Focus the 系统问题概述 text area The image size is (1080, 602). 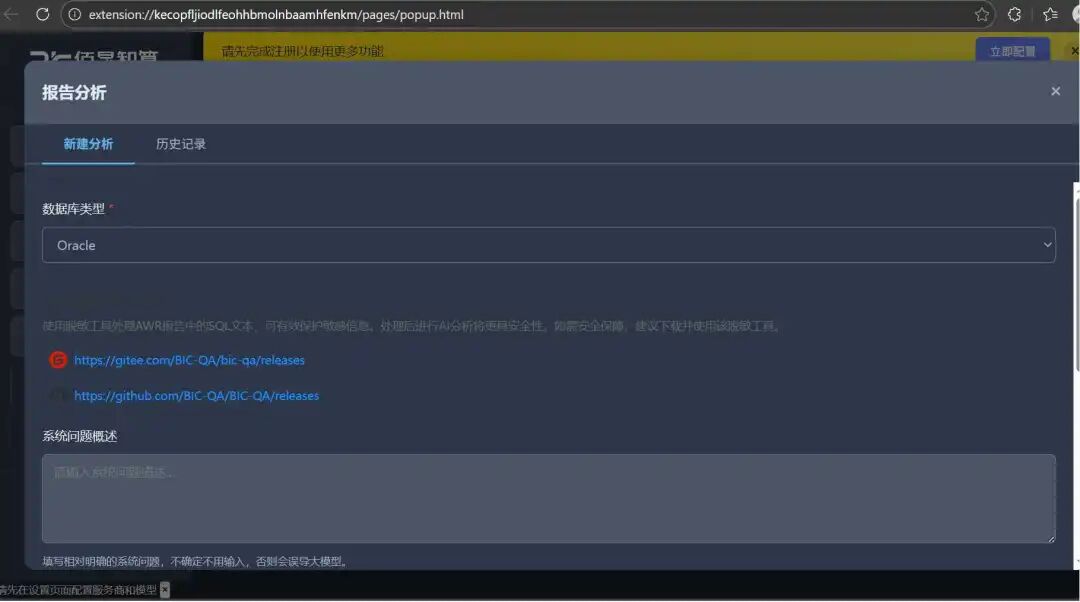tap(548, 499)
